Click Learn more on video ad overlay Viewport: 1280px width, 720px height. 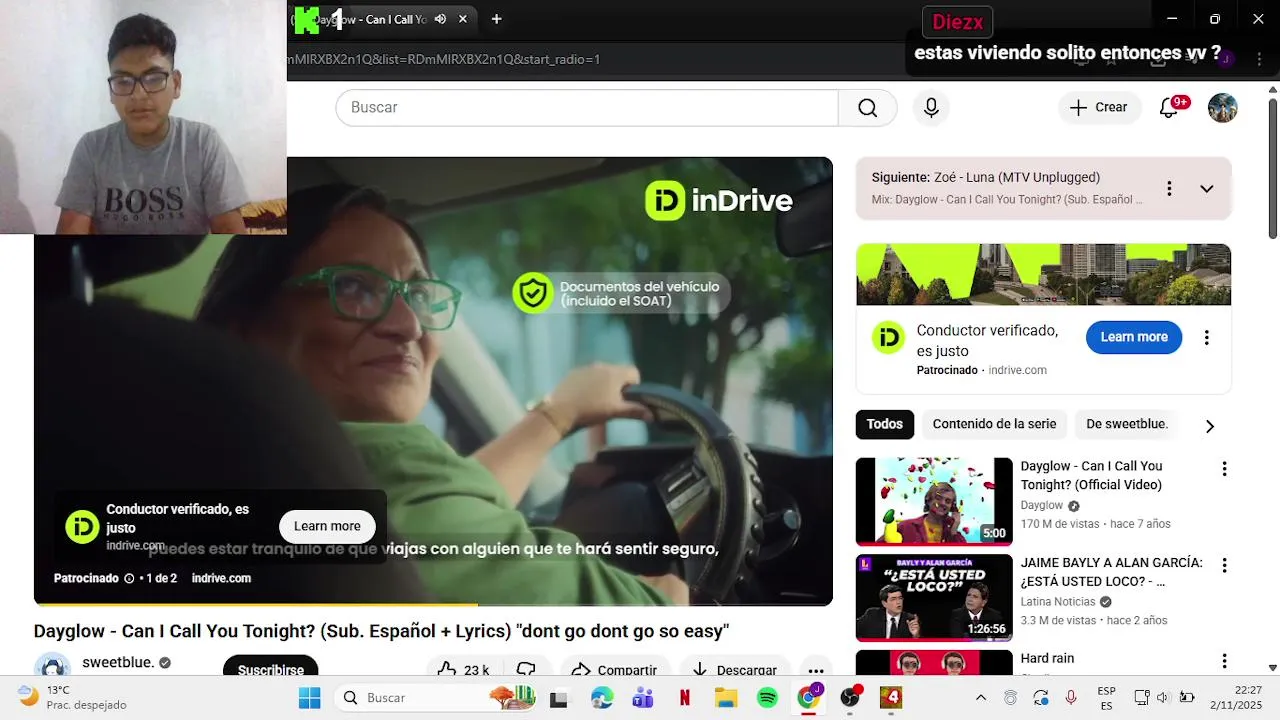pyautogui.click(x=327, y=526)
